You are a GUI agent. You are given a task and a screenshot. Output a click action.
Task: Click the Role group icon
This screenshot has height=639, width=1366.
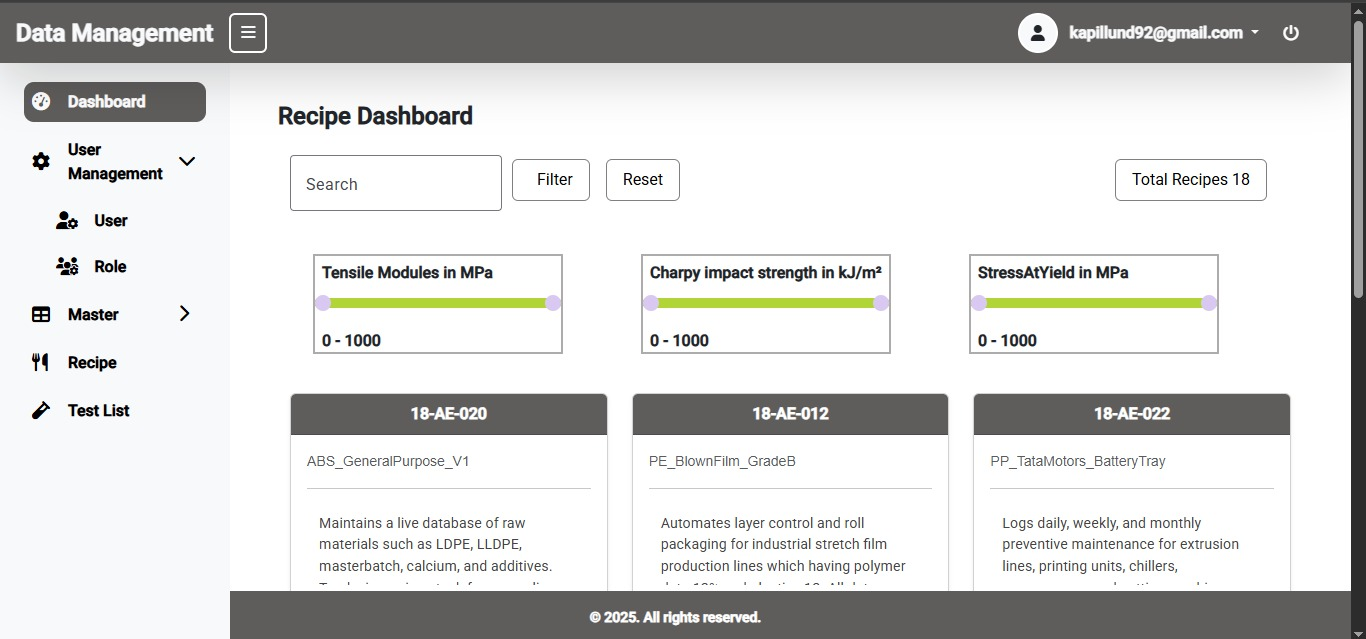[67, 267]
